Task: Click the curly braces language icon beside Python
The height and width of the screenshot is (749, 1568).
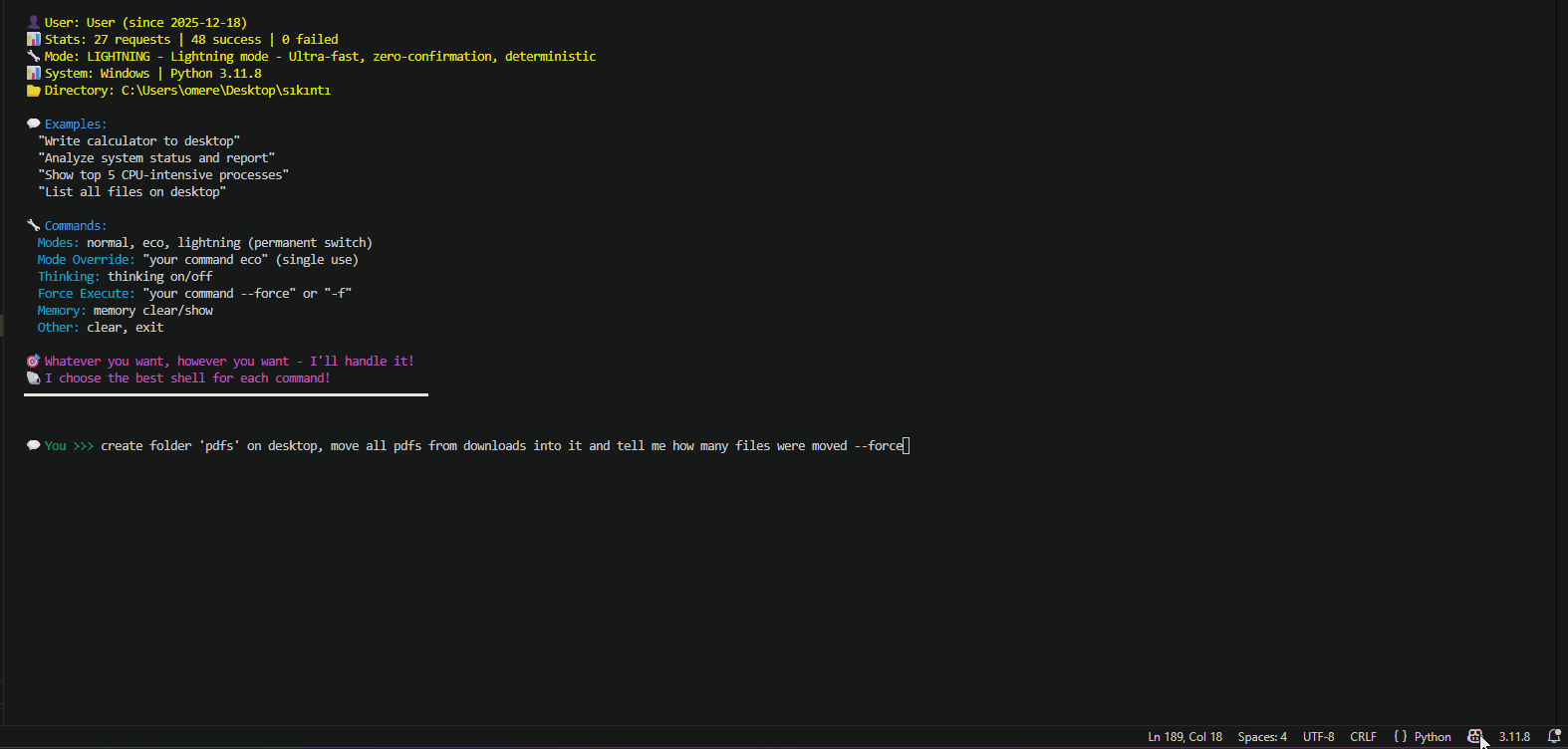Action: pyautogui.click(x=1401, y=737)
